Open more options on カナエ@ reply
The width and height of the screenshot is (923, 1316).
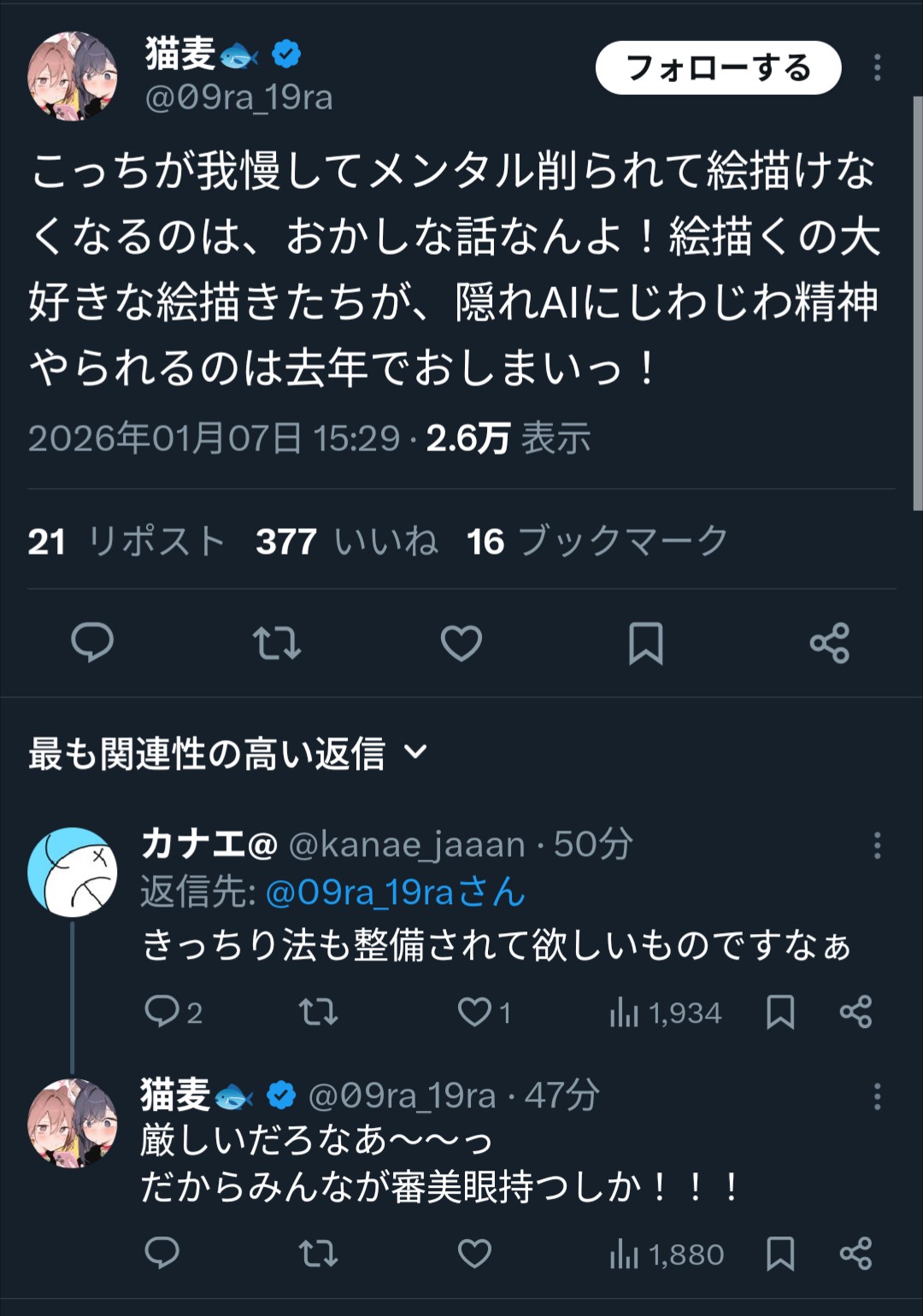click(x=877, y=845)
